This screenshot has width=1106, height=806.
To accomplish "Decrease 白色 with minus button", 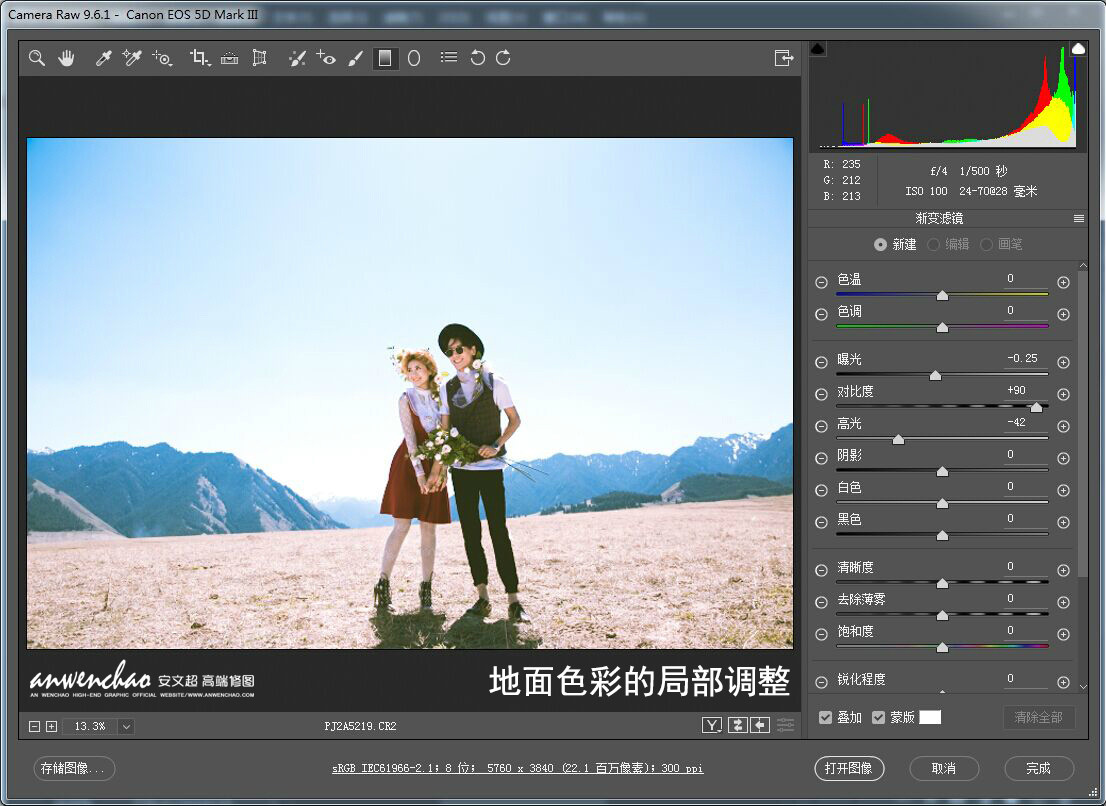I will [821, 490].
